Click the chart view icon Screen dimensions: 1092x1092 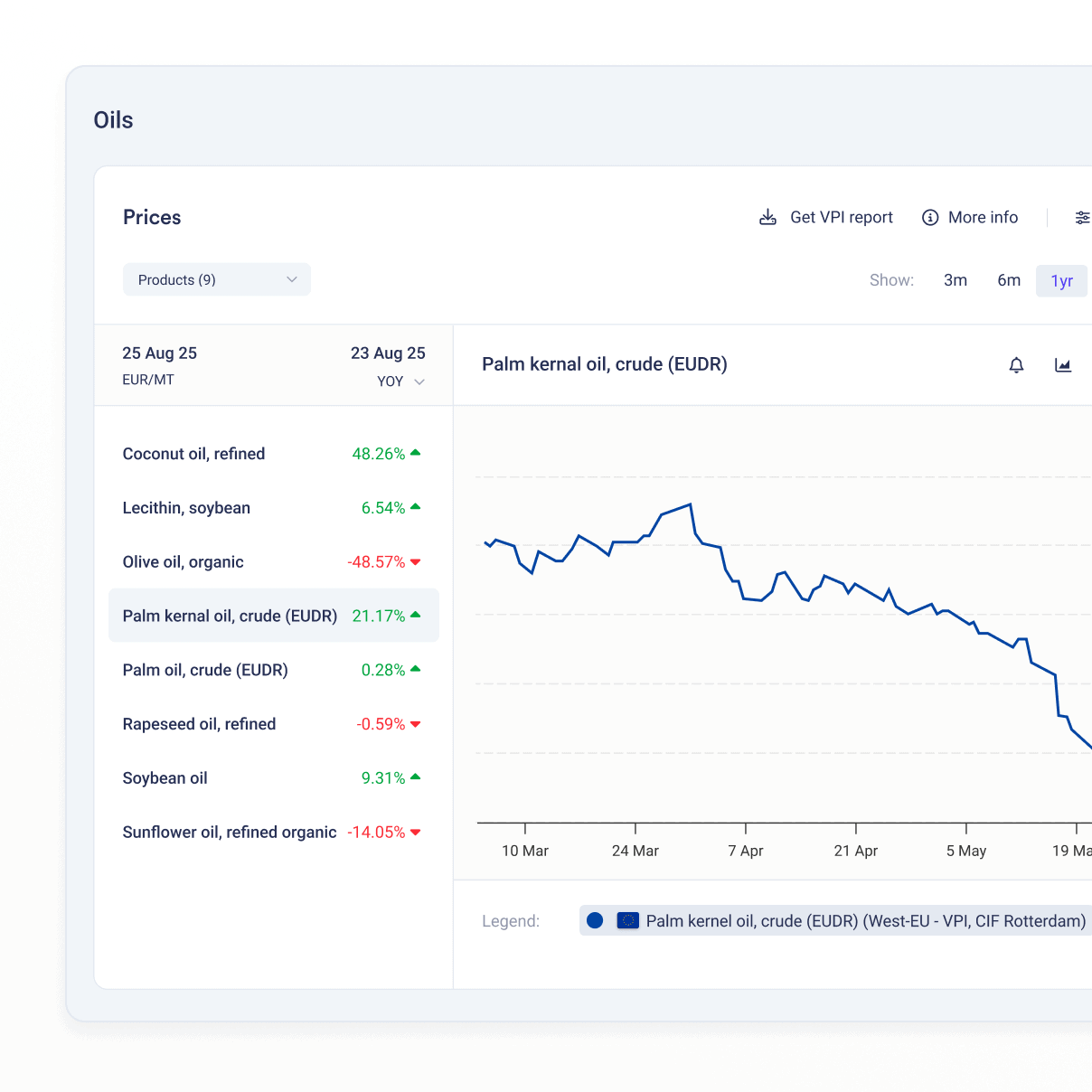[x=1063, y=365]
